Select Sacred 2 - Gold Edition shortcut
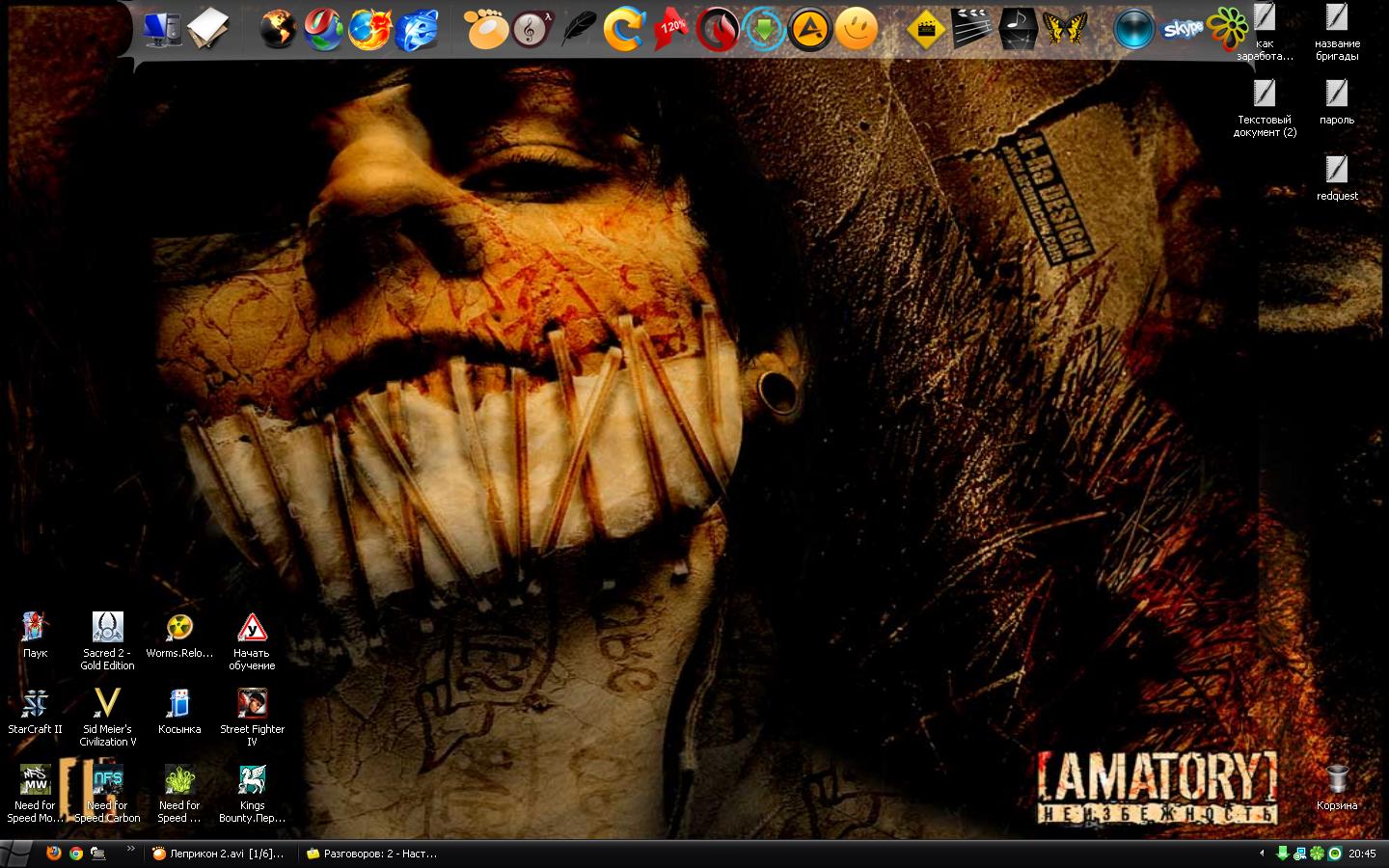This screenshot has width=1389, height=868. click(107, 640)
